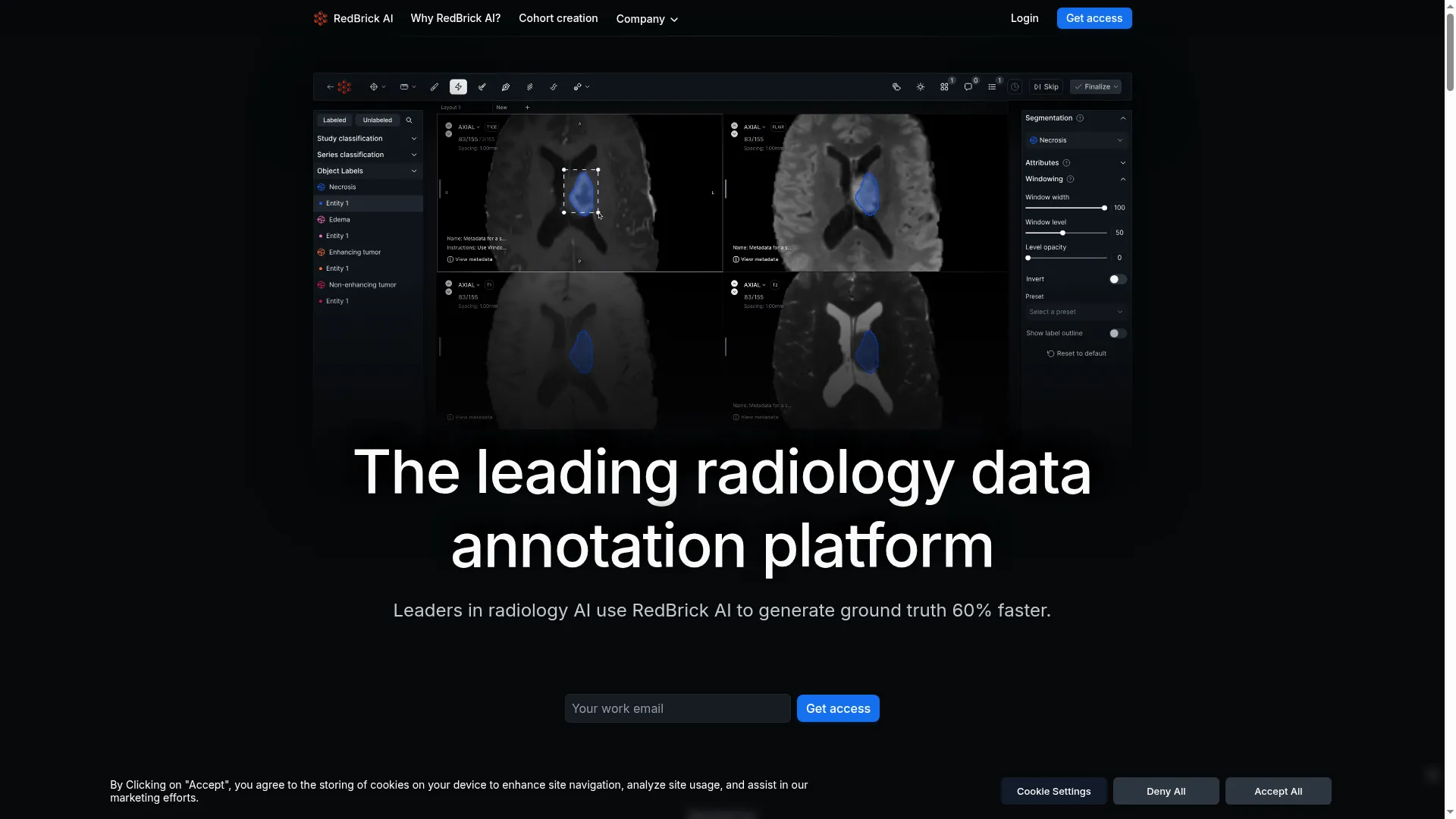
Task: Select Entity 1 under Necrosis
Action: click(x=368, y=203)
